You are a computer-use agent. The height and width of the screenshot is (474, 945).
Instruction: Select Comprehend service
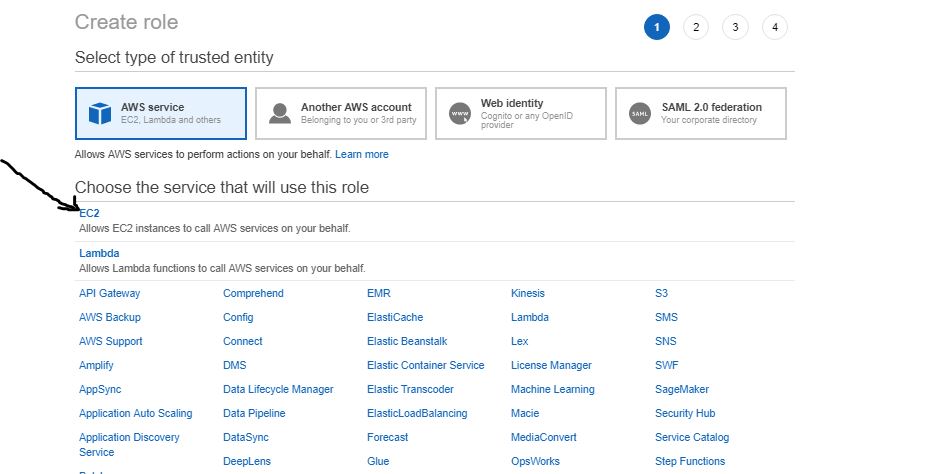tap(253, 293)
